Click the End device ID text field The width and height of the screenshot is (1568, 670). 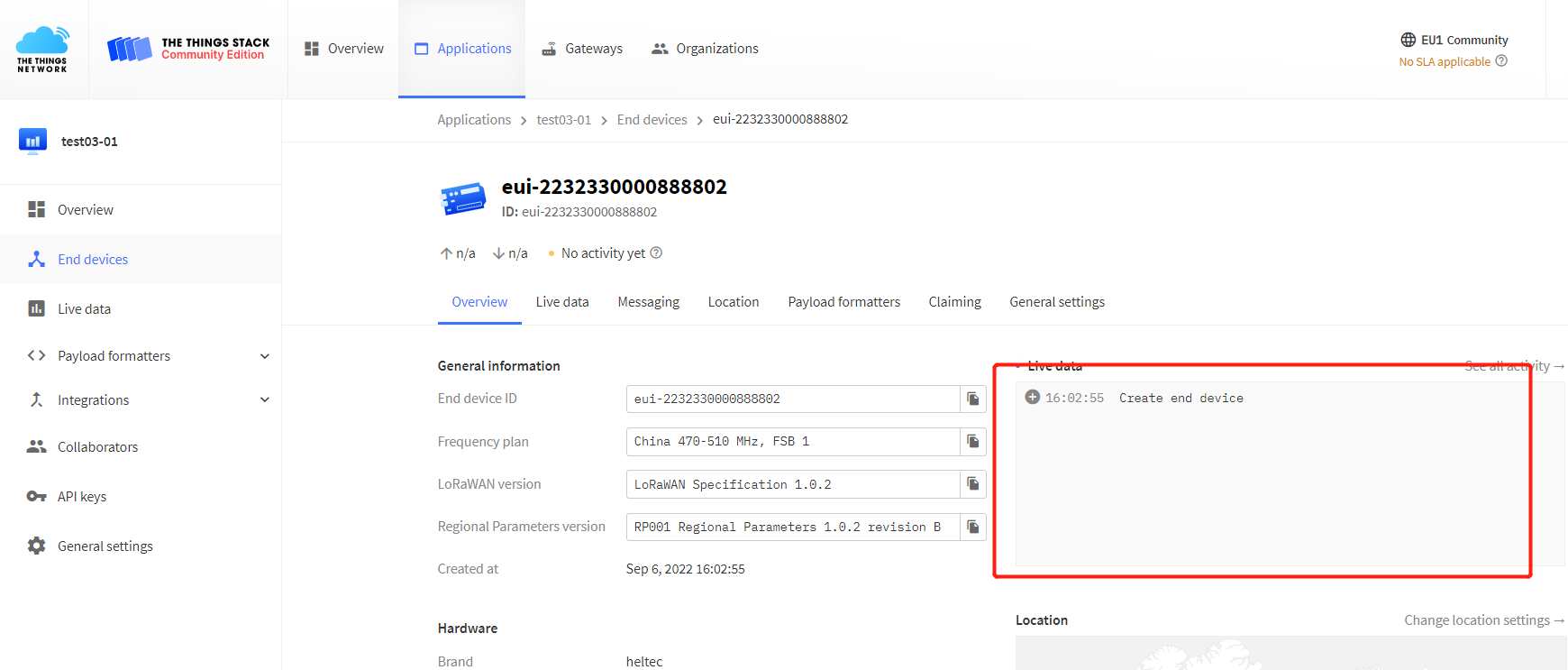tap(791, 399)
